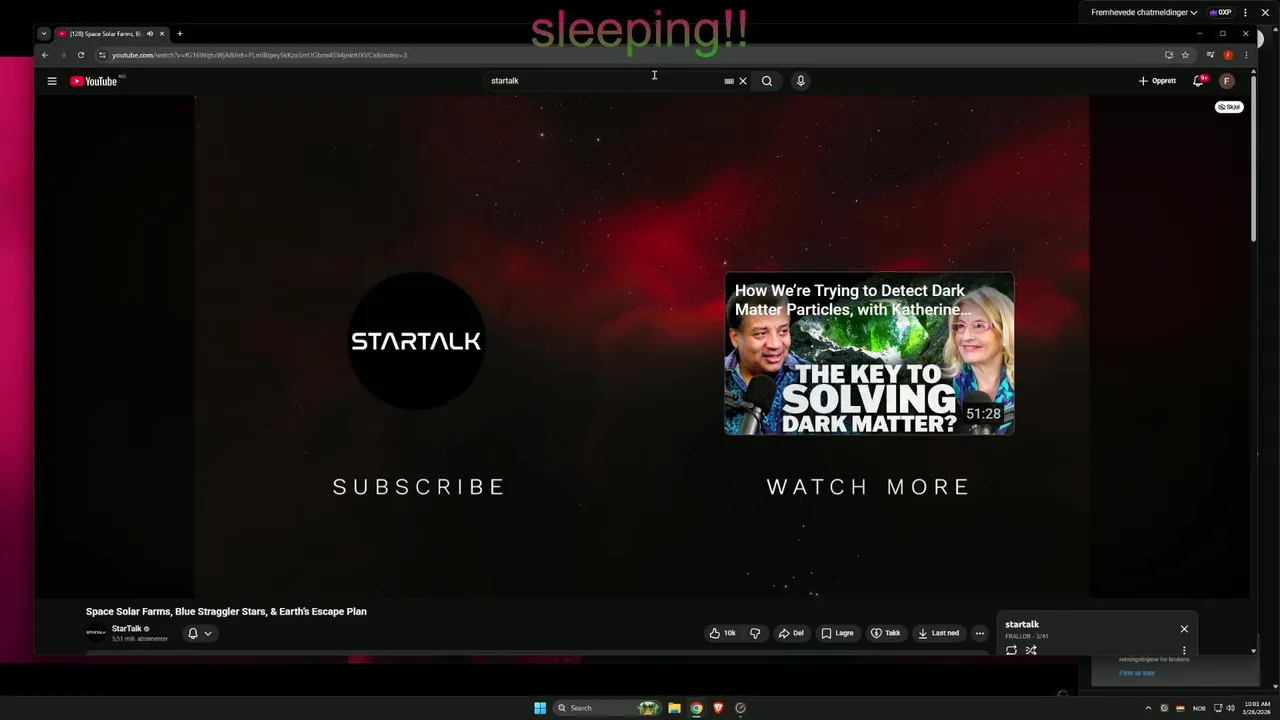Dislike the video

click(x=755, y=633)
